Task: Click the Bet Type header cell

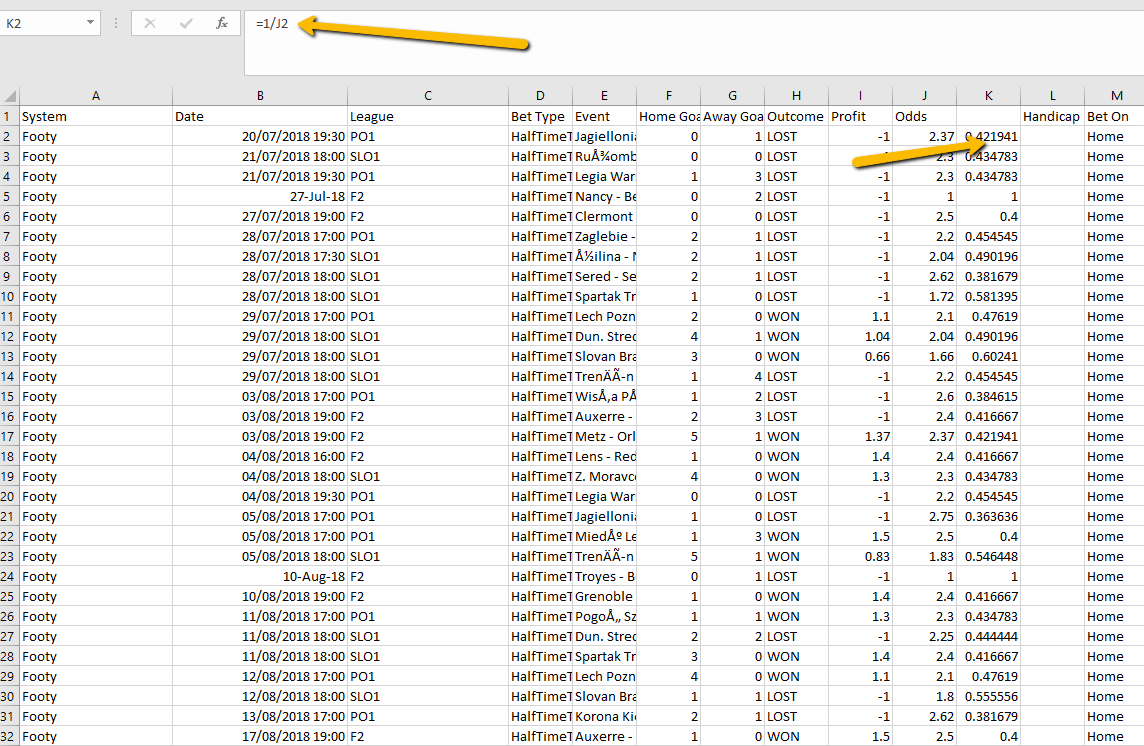Action: 540,116
